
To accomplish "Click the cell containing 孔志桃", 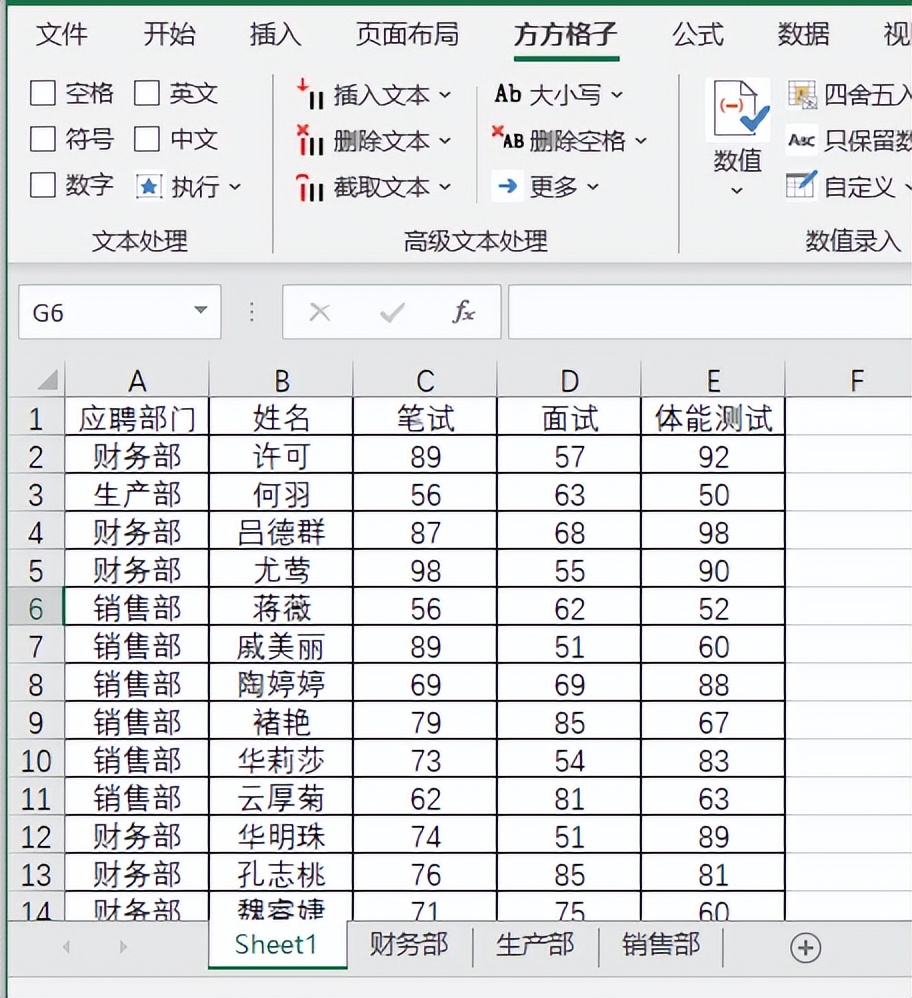I will 281,874.
